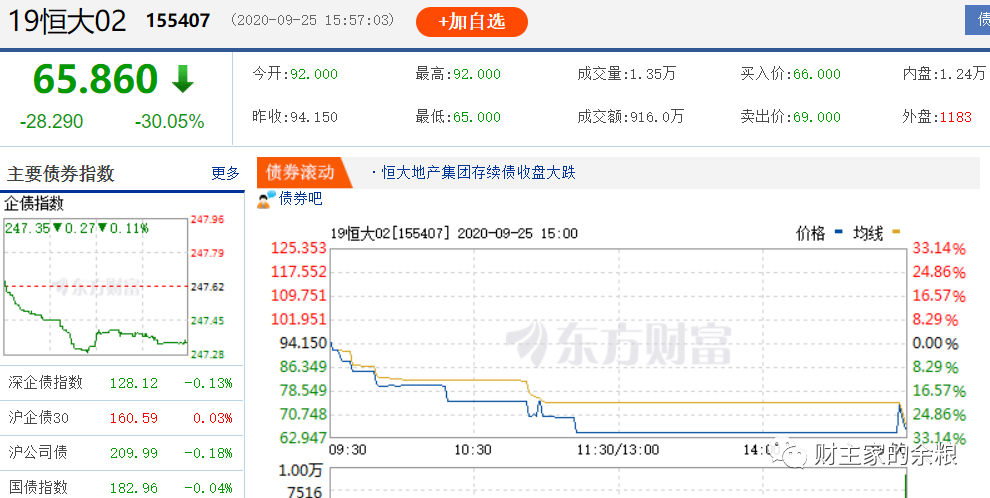Click the 10:30 time axis label
This screenshot has width=990, height=498.
[x=473, y=450]
